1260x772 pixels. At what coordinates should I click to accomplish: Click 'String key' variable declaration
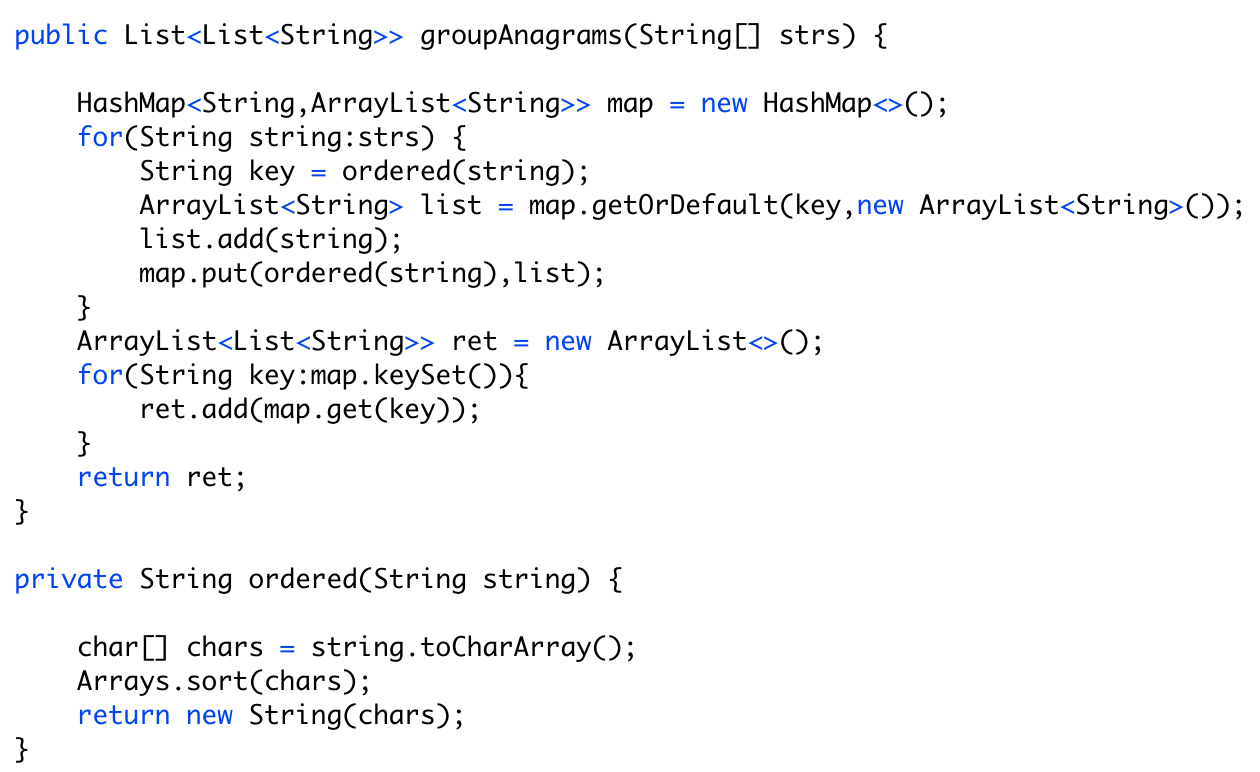click(x=217, y=171)
